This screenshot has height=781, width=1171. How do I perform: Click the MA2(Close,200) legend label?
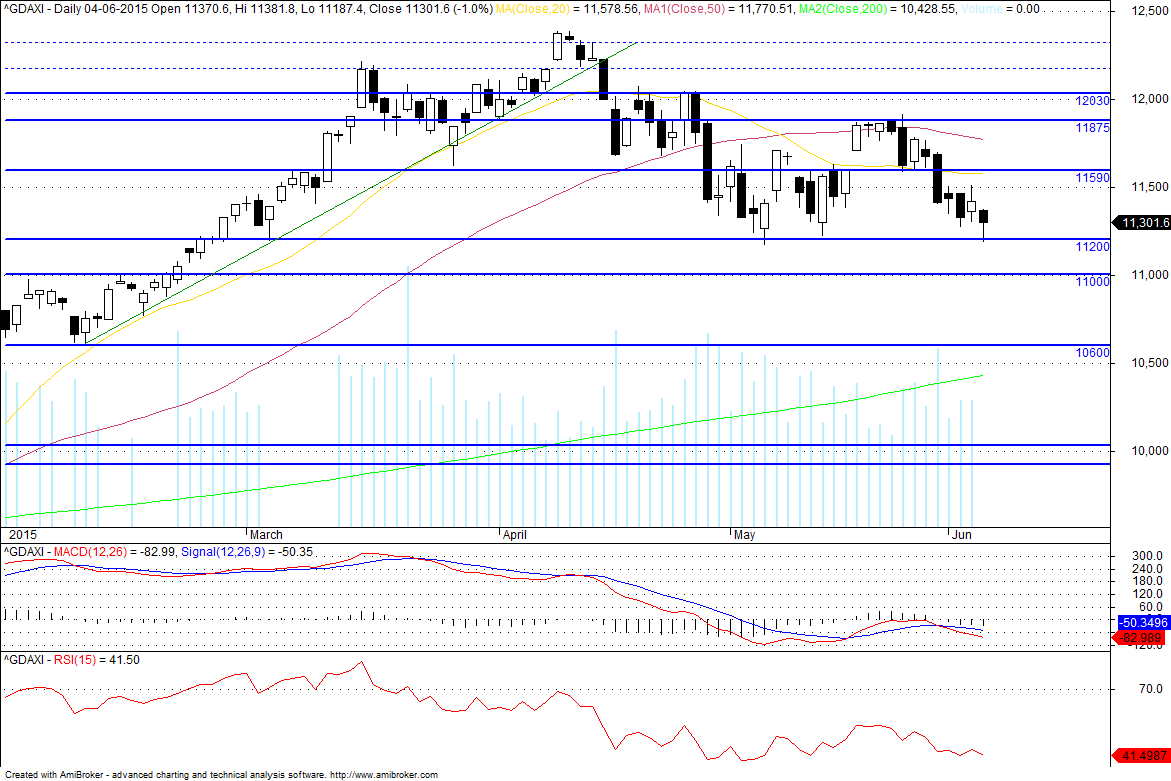pyautogui.click(x=839, y=9)
